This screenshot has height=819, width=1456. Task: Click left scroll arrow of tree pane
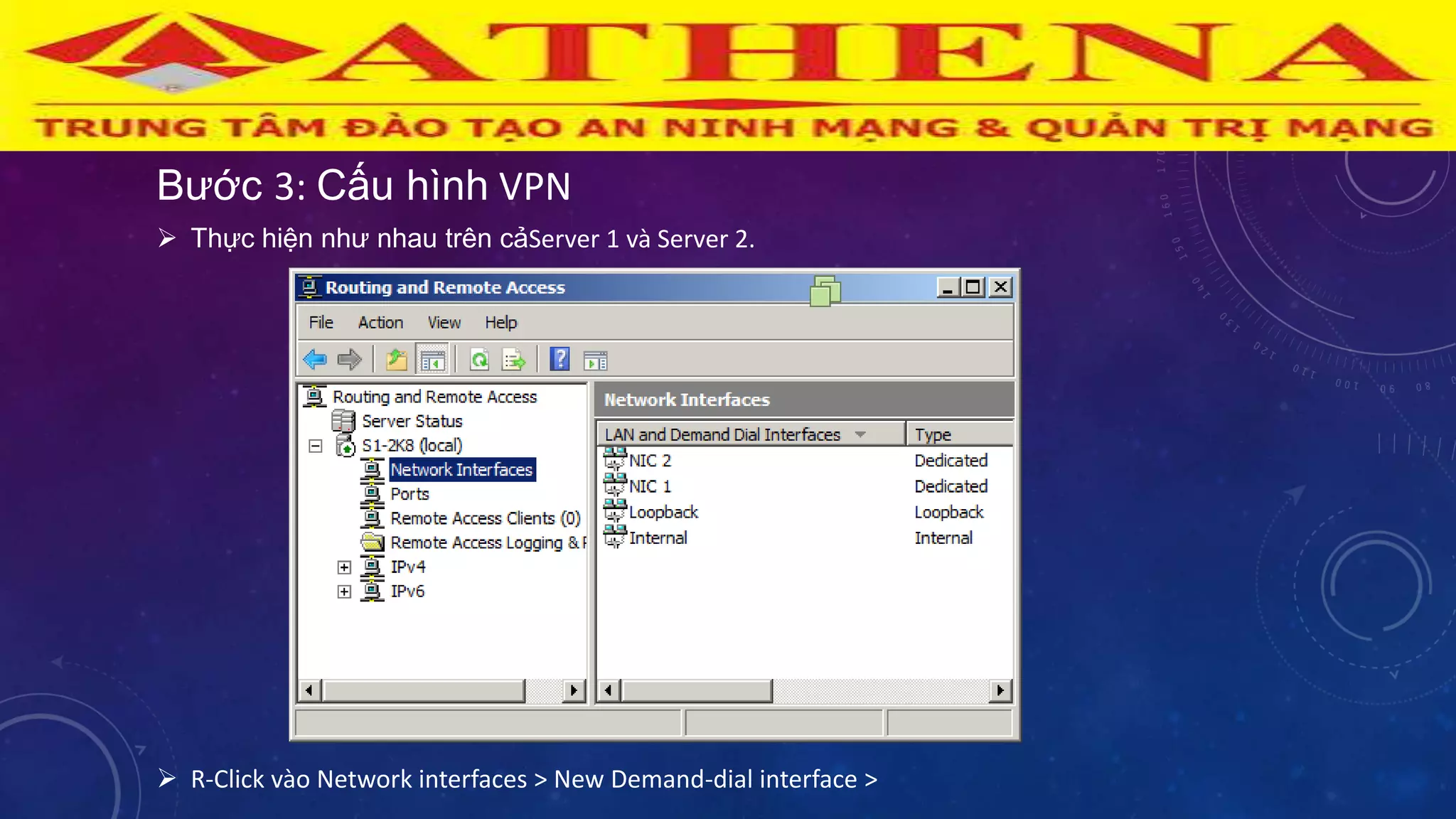309,690
